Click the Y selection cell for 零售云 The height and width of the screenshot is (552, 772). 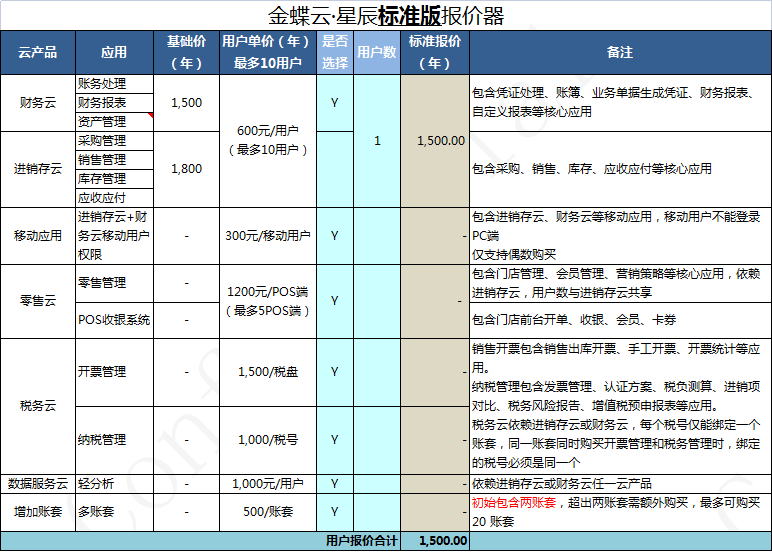335,301
